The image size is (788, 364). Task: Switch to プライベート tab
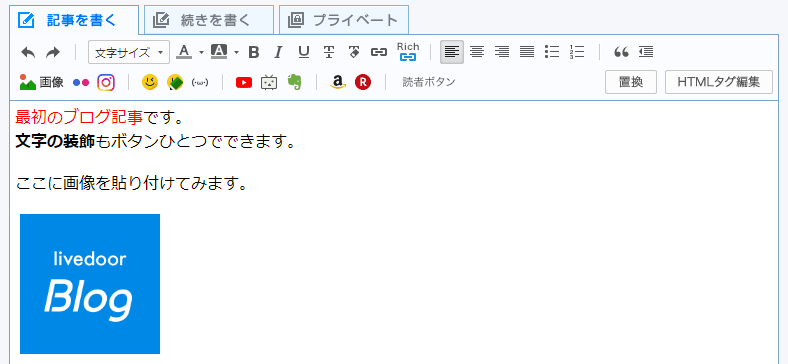(344, 20)
